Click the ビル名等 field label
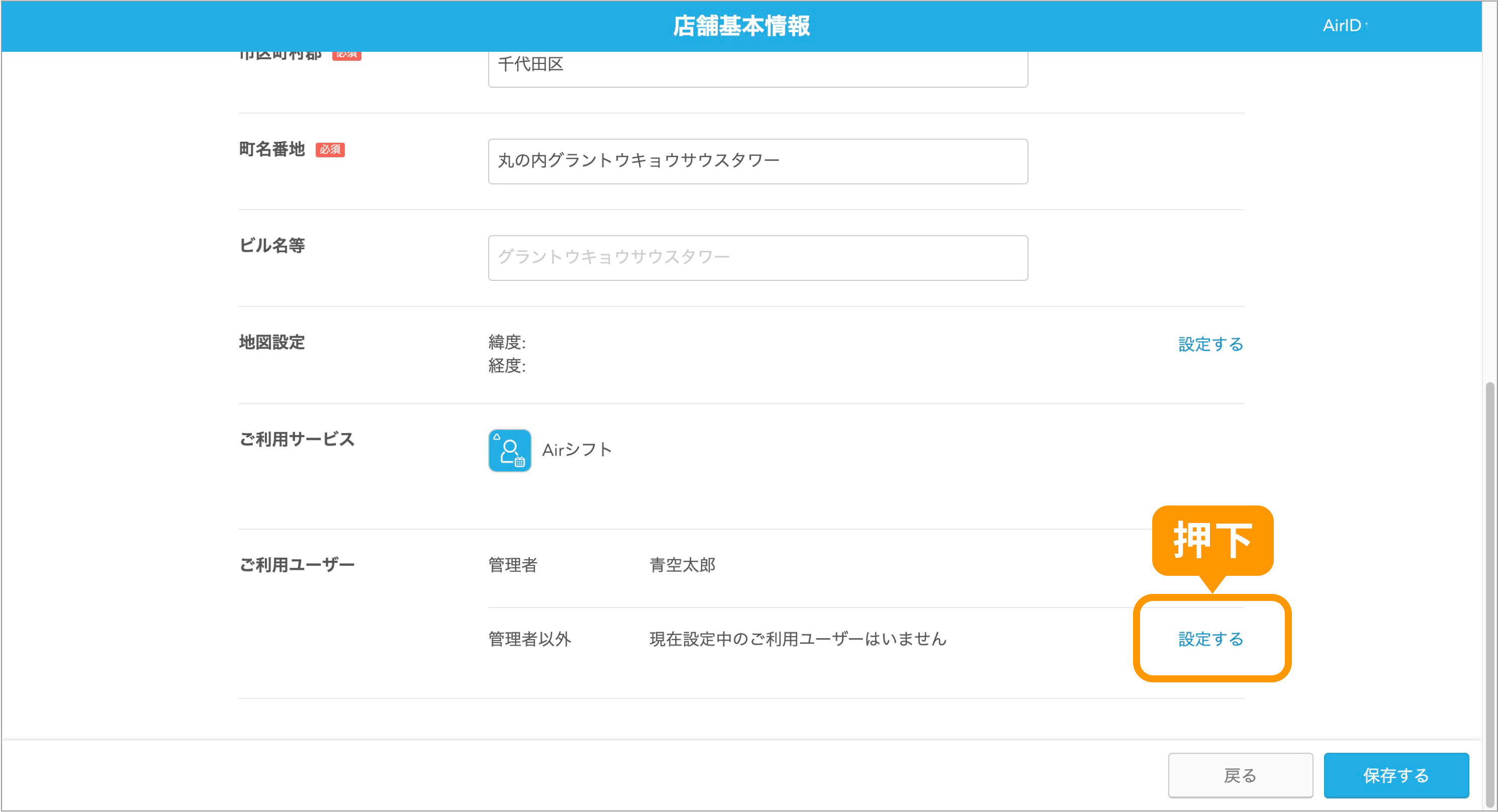This screenshot has width=1498, height=812. click(x=271, y=245)
